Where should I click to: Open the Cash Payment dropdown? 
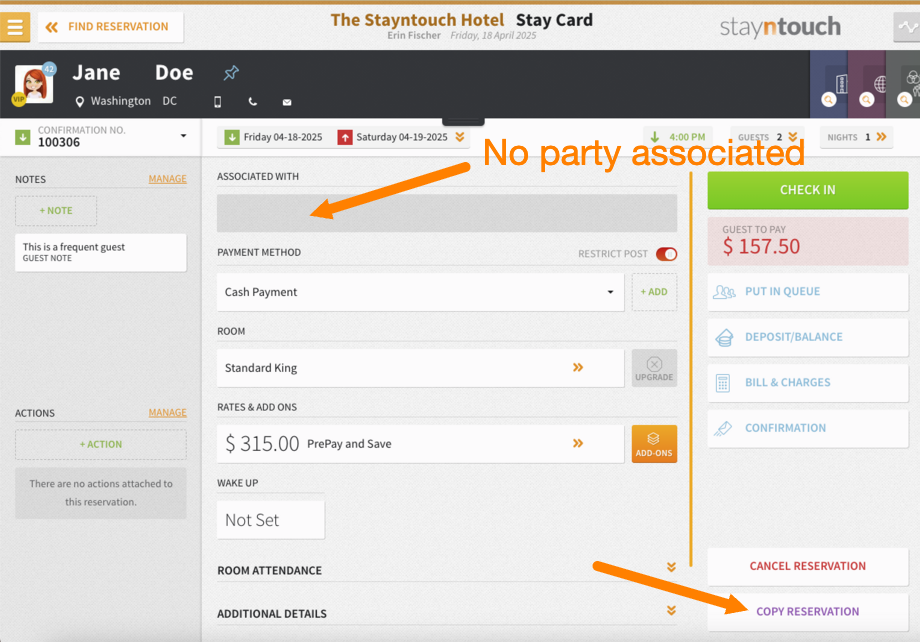[420, 292]
